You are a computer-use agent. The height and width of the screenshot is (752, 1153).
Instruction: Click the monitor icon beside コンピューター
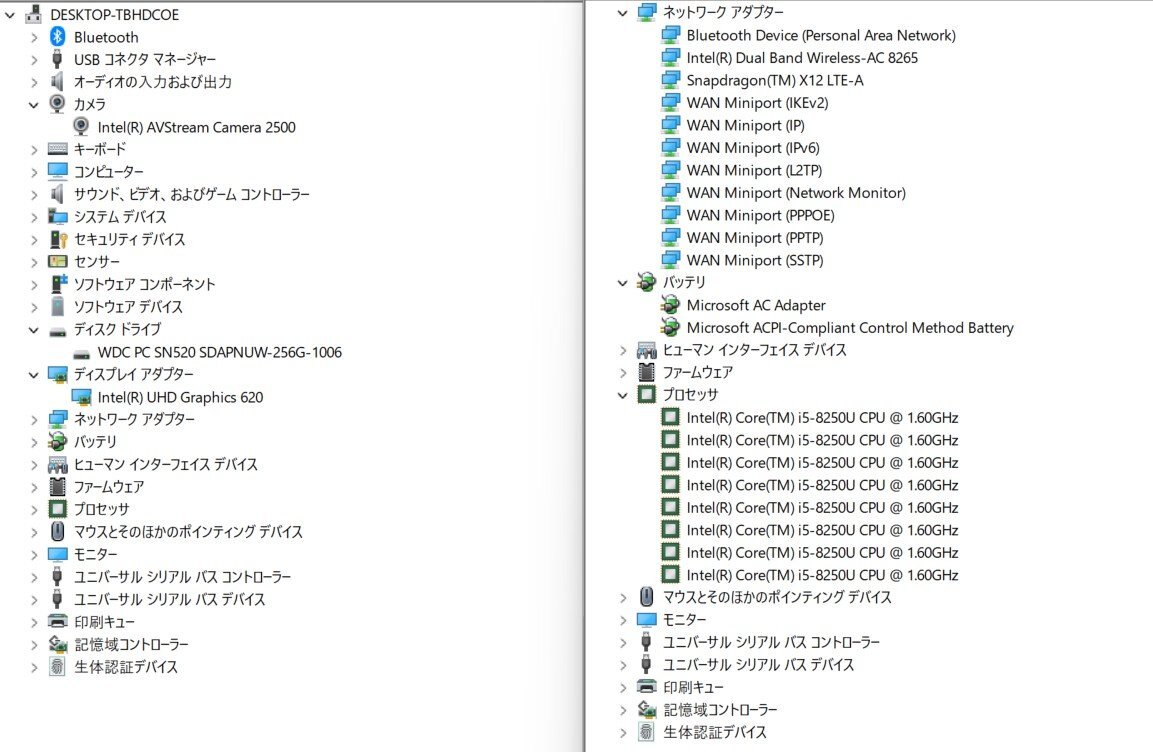click(57, 171)
